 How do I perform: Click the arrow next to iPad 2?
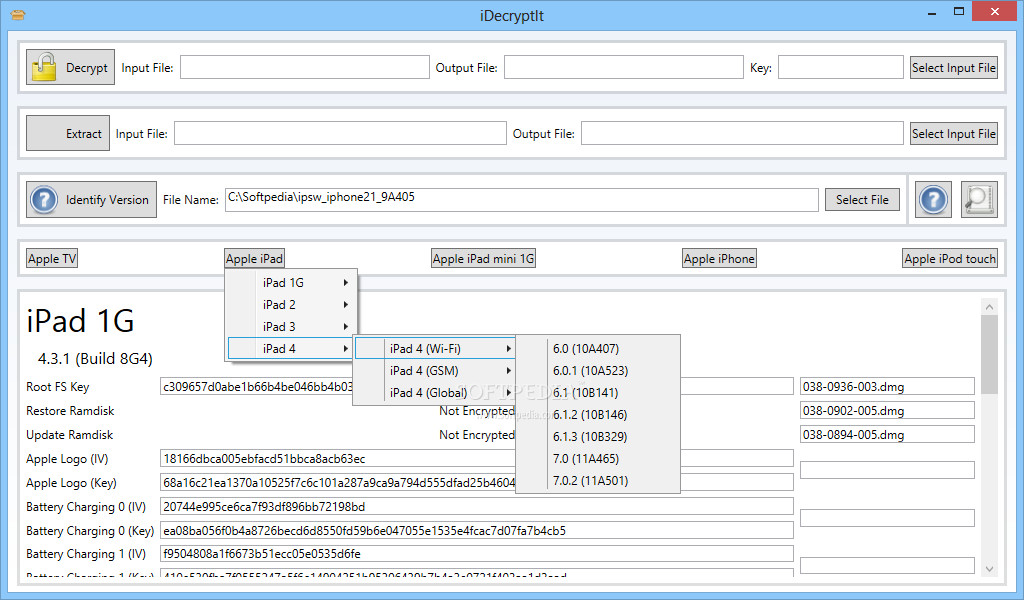pos(345,305)
